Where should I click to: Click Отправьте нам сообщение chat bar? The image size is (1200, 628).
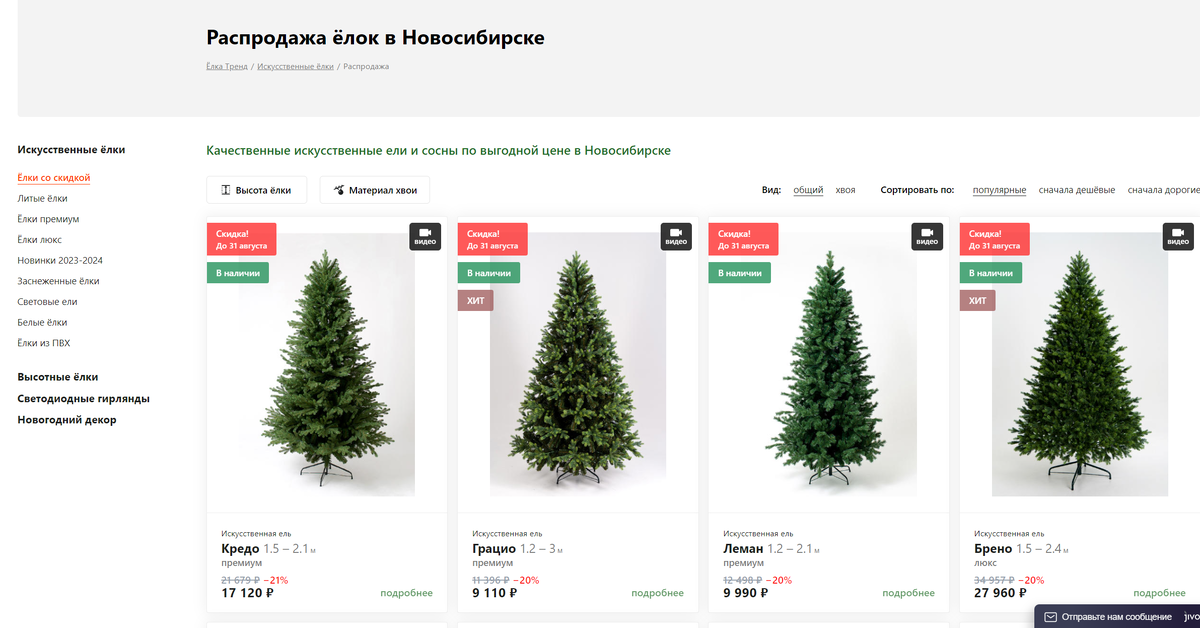pos(1116,617)
